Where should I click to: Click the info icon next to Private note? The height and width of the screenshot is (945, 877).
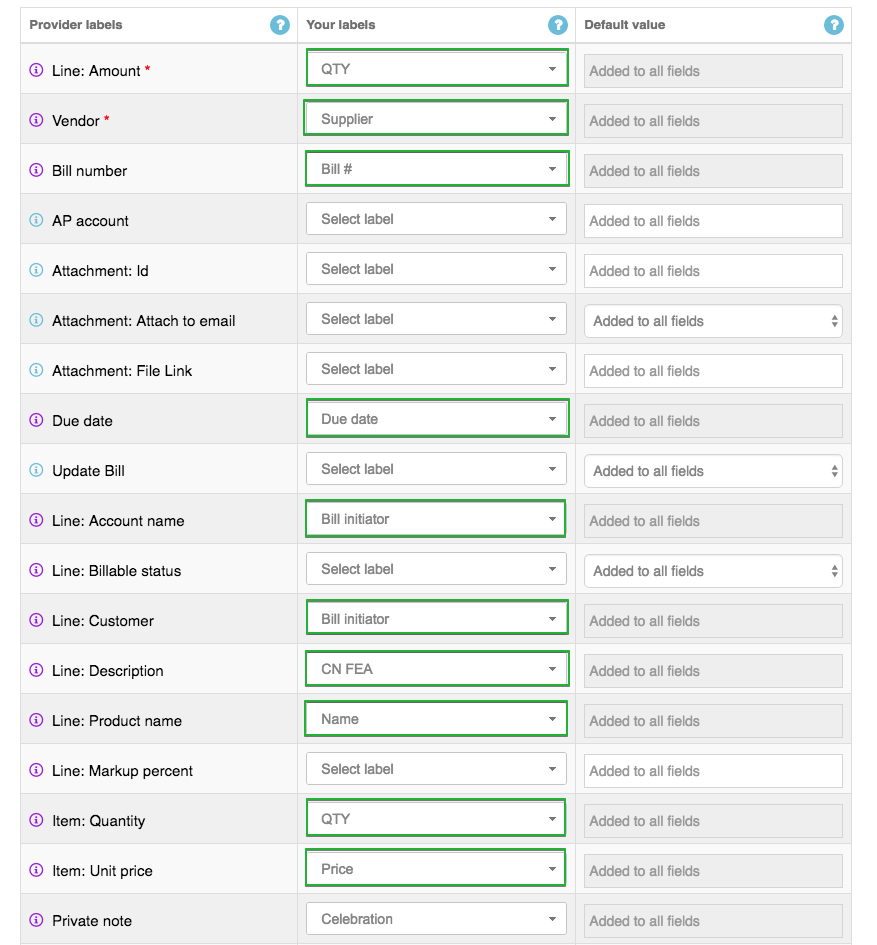[36, 921]
